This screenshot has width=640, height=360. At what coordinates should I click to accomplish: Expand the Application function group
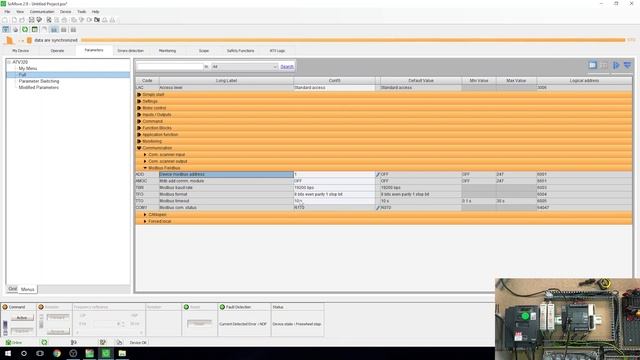[x=139, y=135]
